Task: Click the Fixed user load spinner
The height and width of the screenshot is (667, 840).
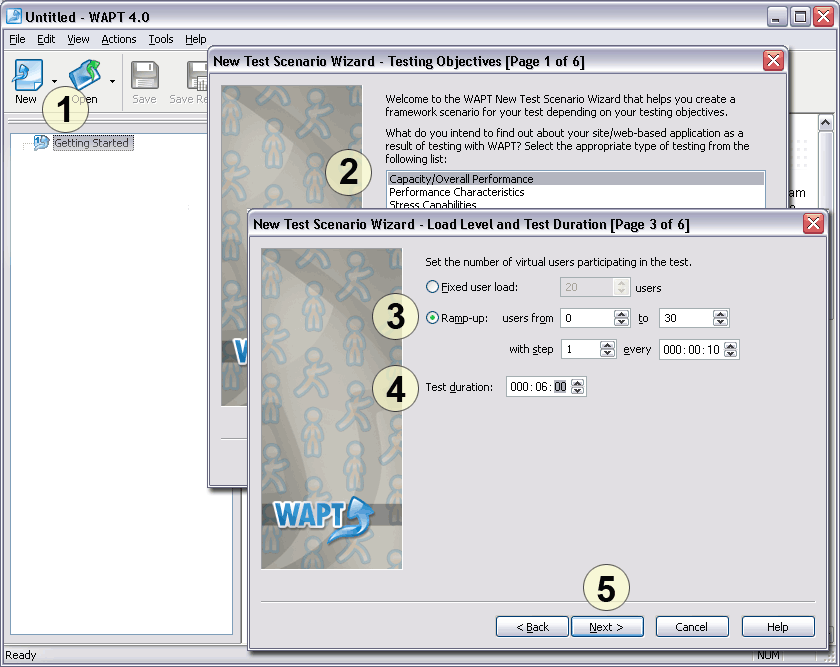Action: click(x=621, y=287)
